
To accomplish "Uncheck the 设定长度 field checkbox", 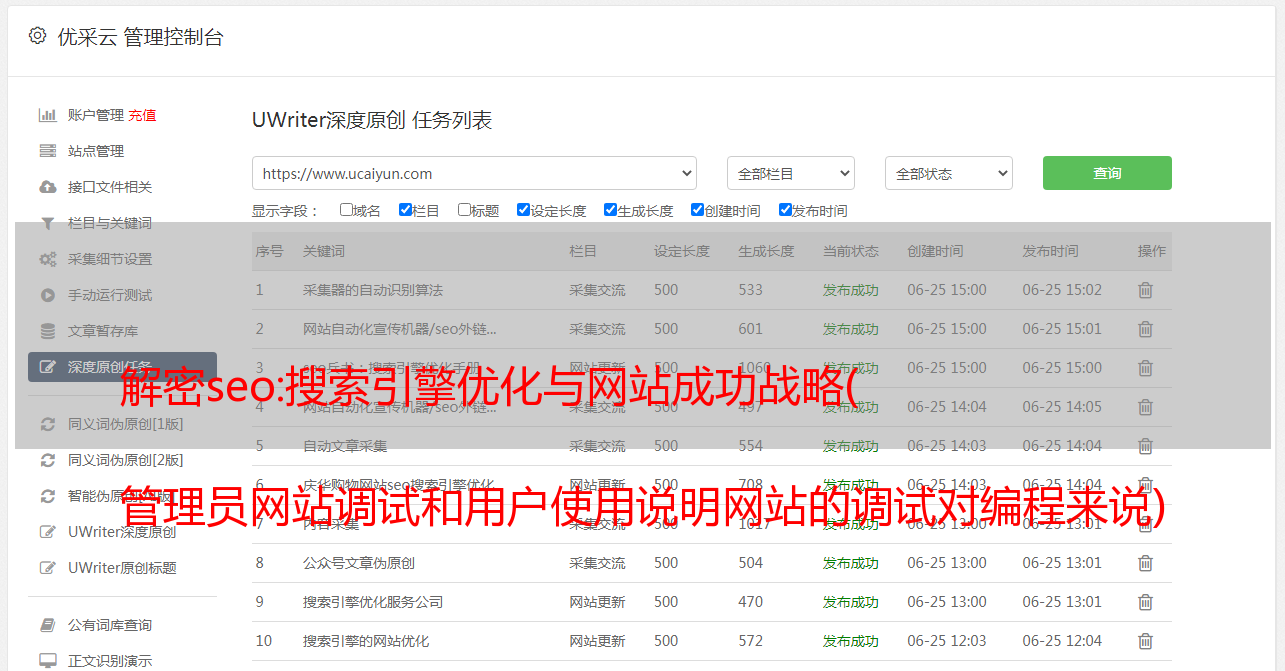I will (523, 210).
